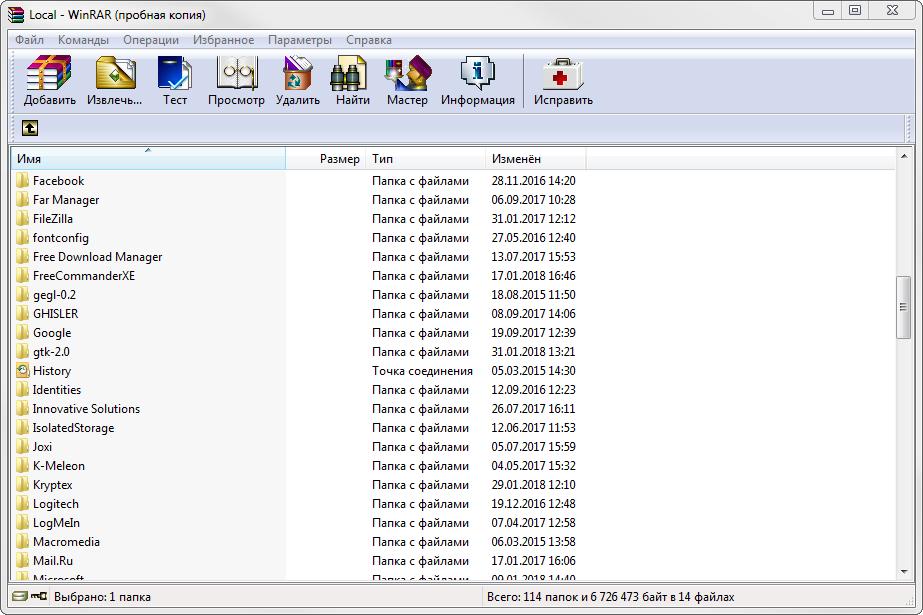
Task: Click the Mail.Ru folder icon
Action: (22, 560)
